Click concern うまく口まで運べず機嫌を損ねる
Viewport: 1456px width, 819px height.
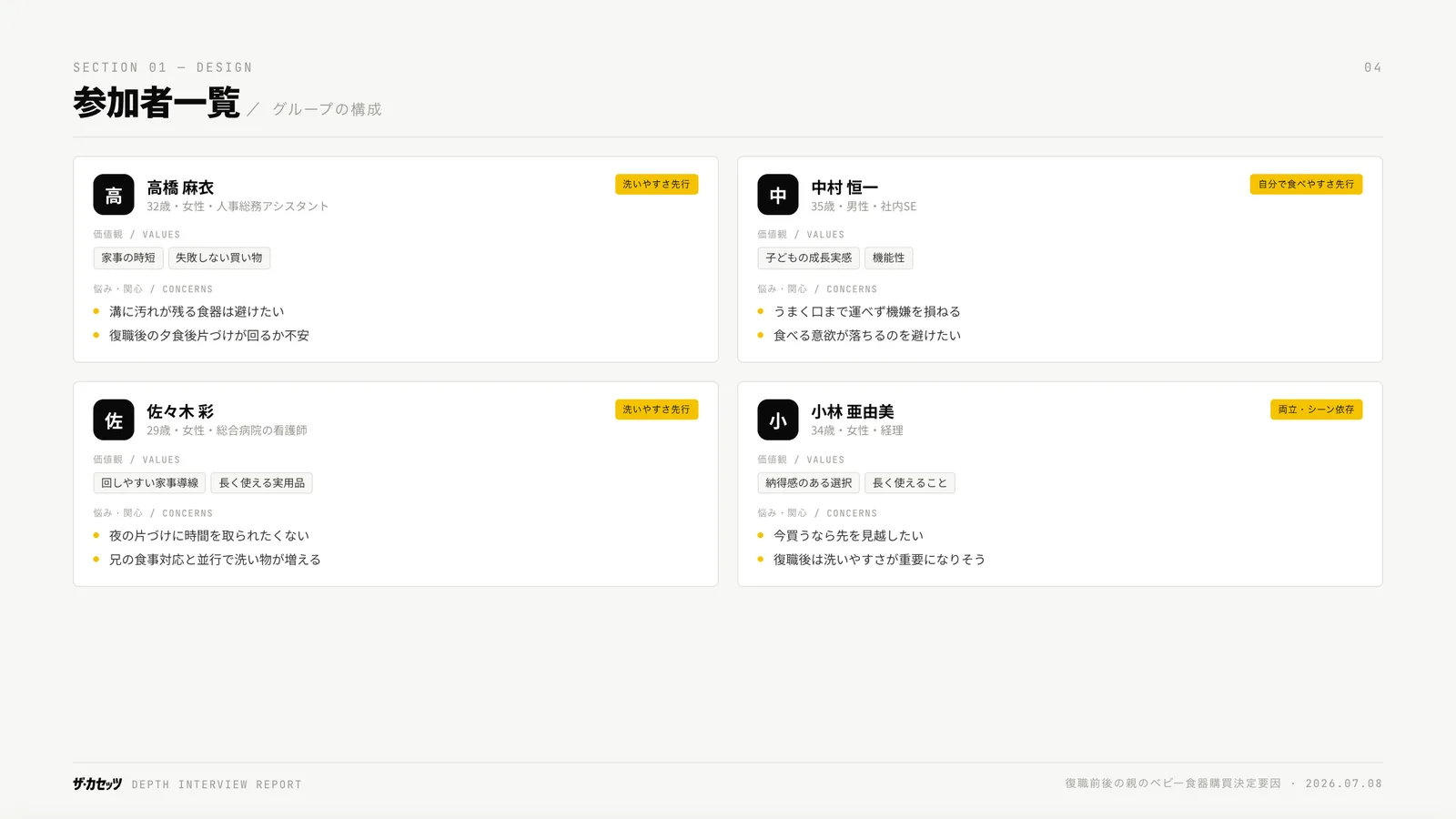click(867, 311)
